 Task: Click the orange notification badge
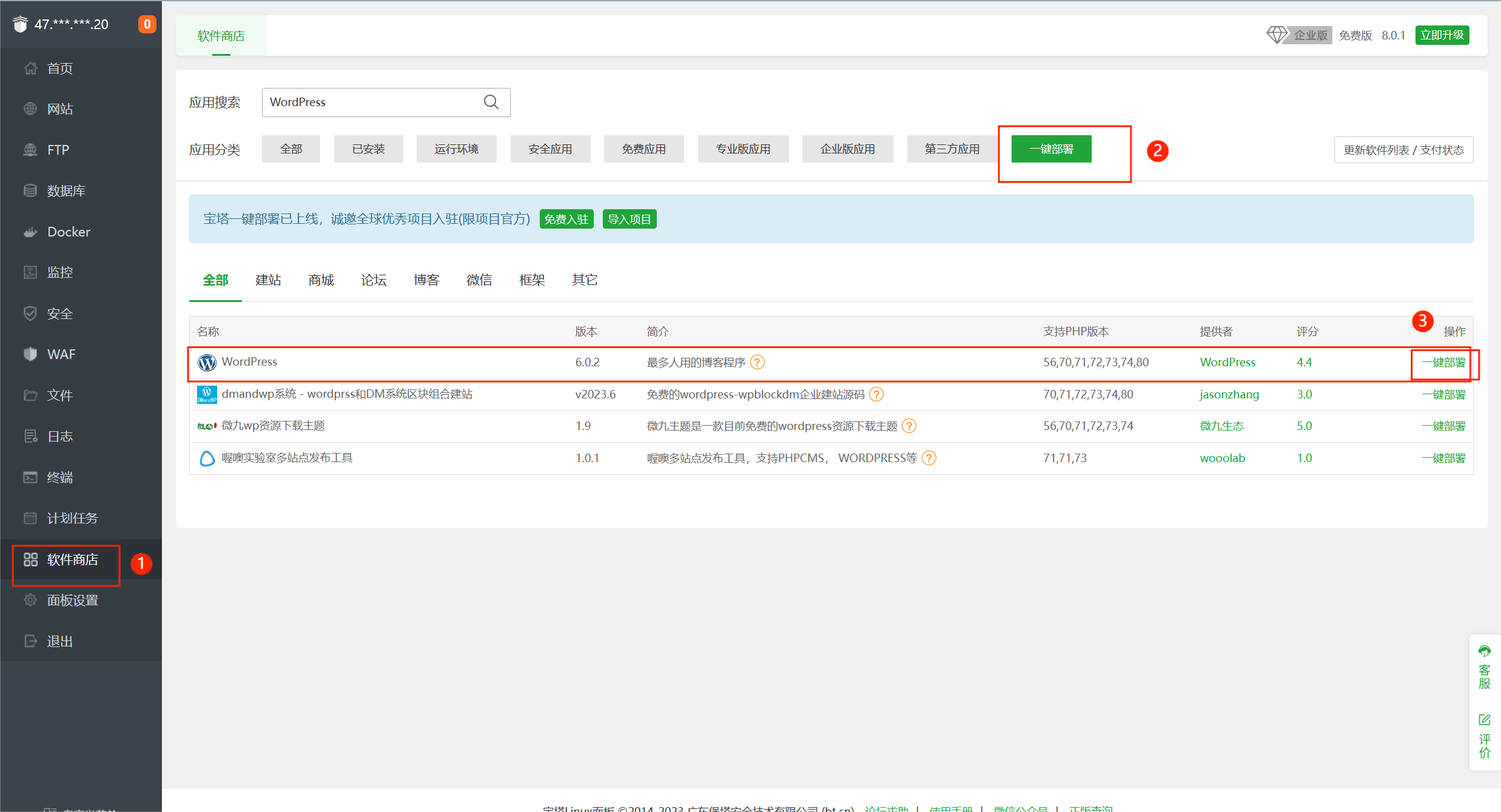(147, 24)
